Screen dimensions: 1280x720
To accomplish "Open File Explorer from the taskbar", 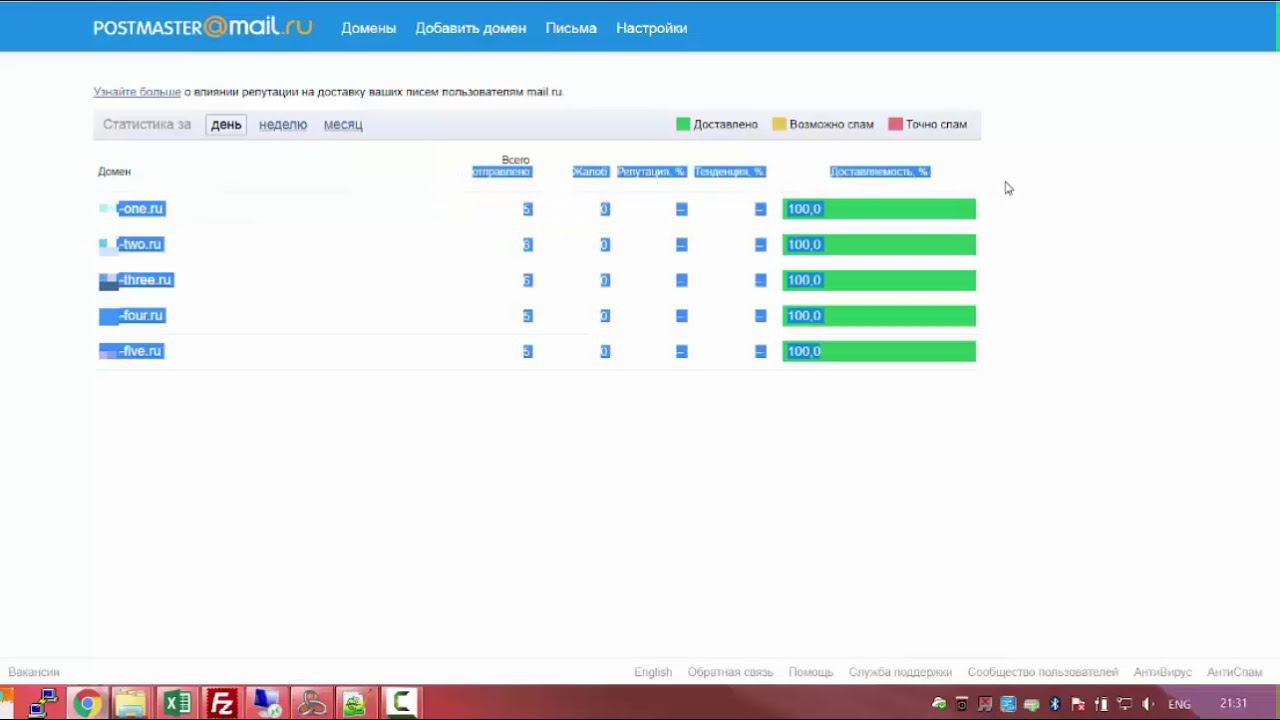I will [x=131, y=703].
